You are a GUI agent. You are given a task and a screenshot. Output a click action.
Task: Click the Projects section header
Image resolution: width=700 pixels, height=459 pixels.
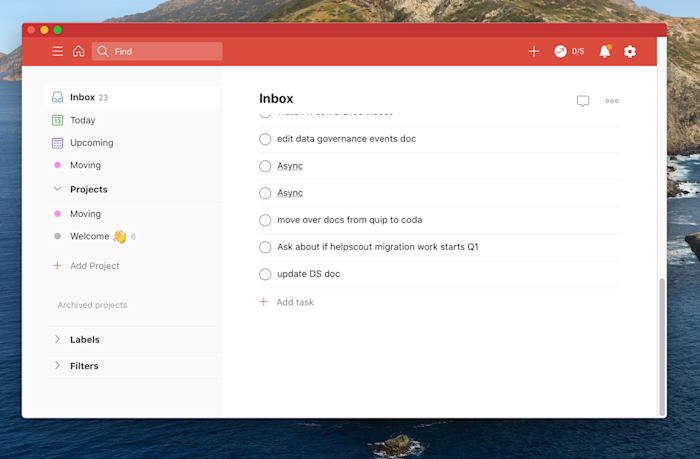click(x=89, y=189)
